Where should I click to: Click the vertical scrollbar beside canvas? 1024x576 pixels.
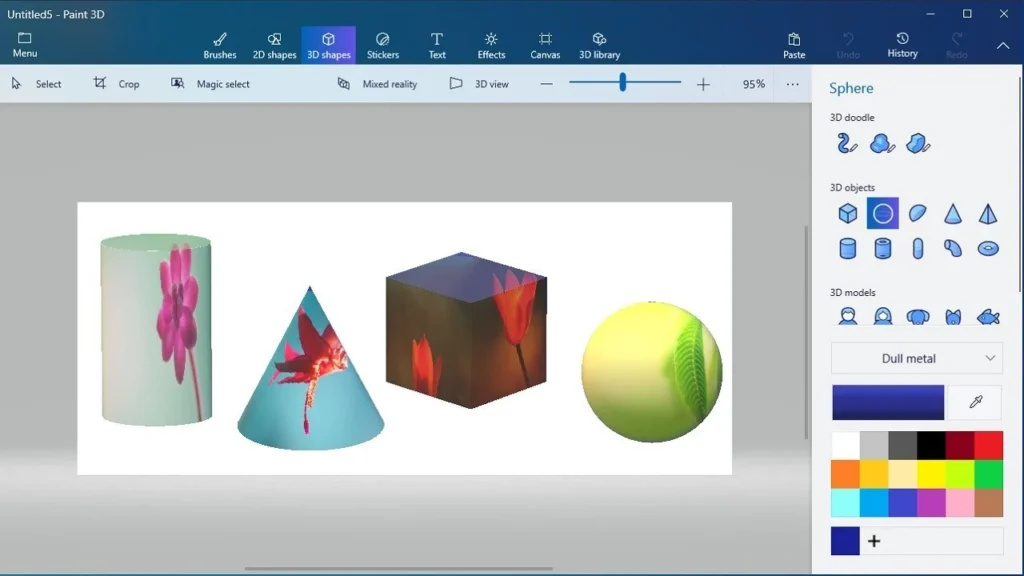[806, 332]
